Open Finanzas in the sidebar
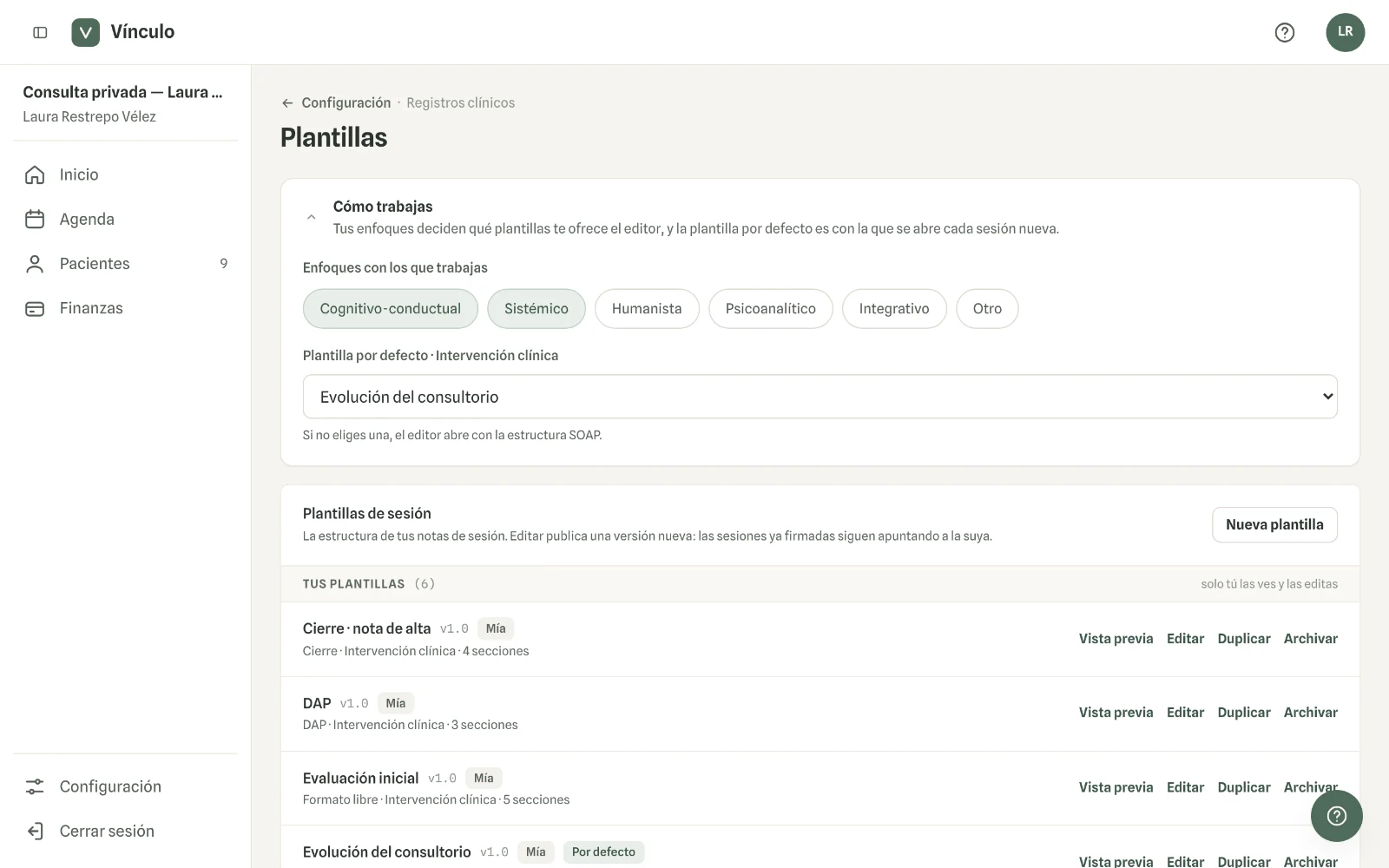 (126, 308)
